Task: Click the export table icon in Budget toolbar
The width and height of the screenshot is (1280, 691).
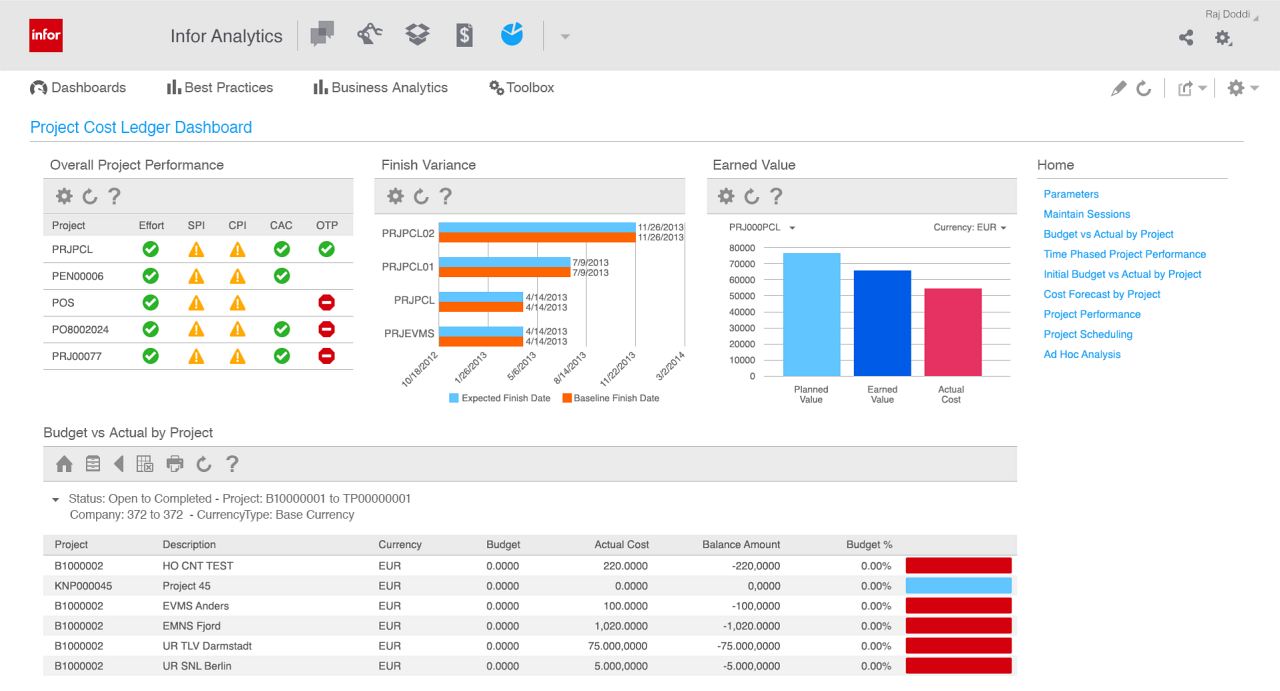Action: click(x=144, y=464)
